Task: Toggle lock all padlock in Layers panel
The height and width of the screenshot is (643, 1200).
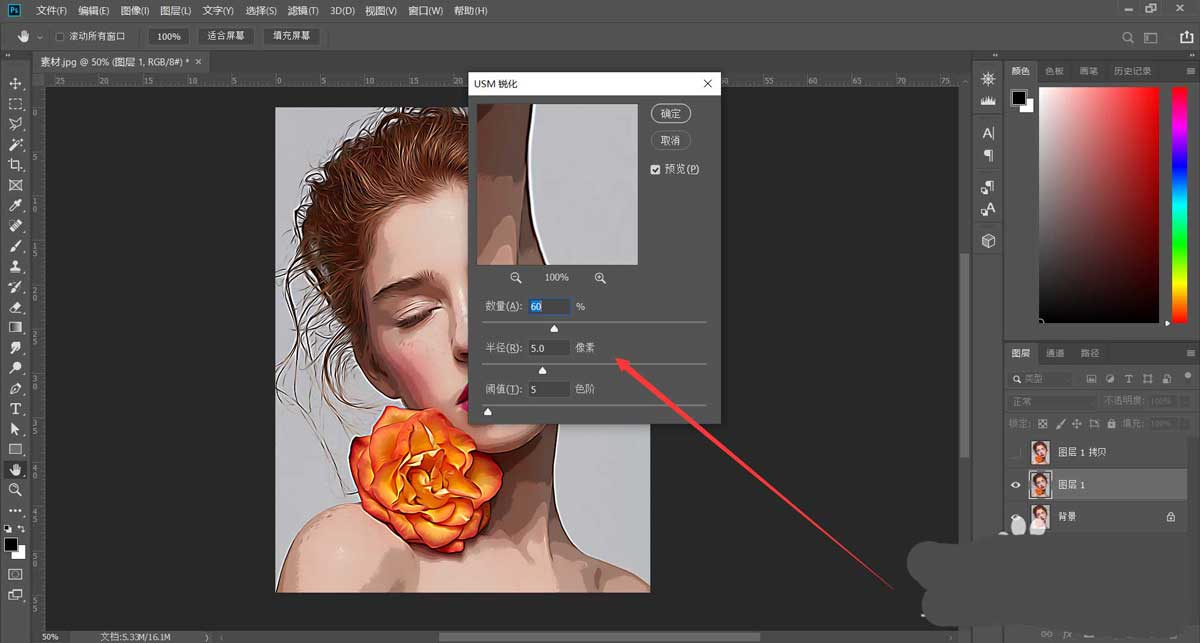Action: [1112, 424]
